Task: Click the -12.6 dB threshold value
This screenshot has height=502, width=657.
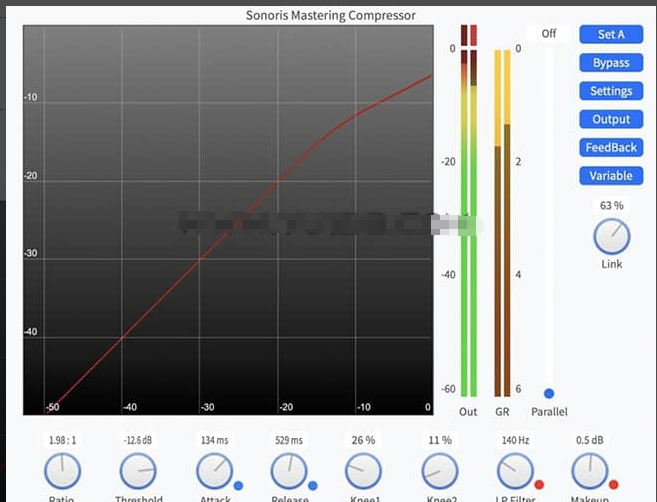Action: 138,440
